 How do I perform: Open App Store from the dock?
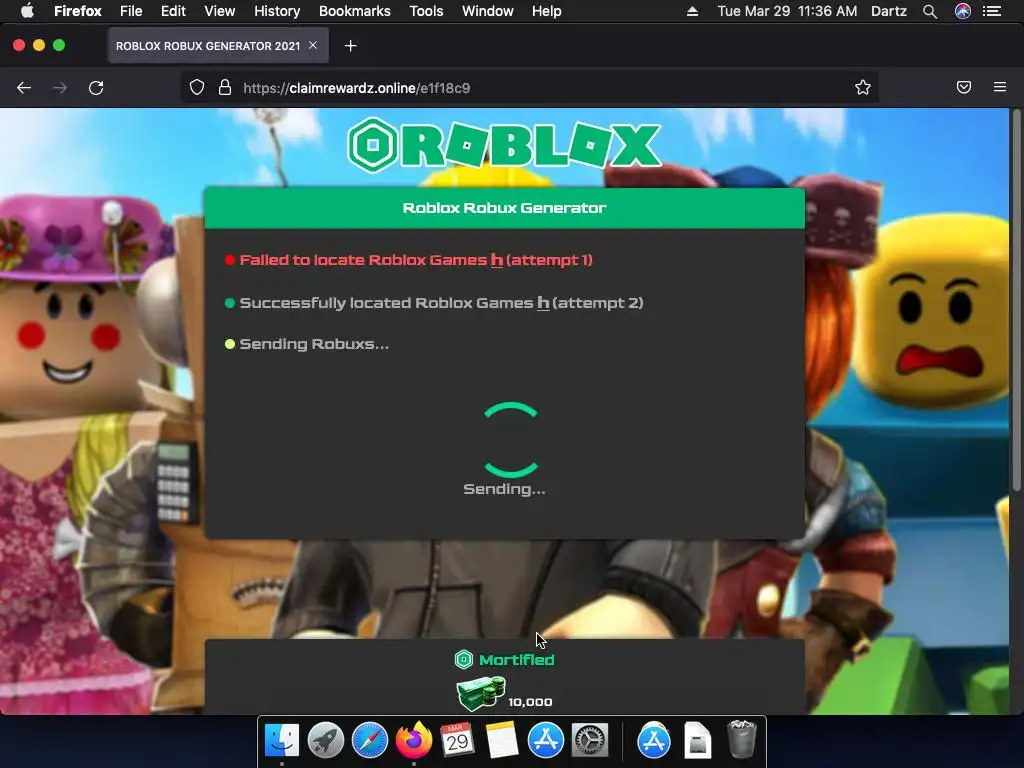tap(545, 740)
